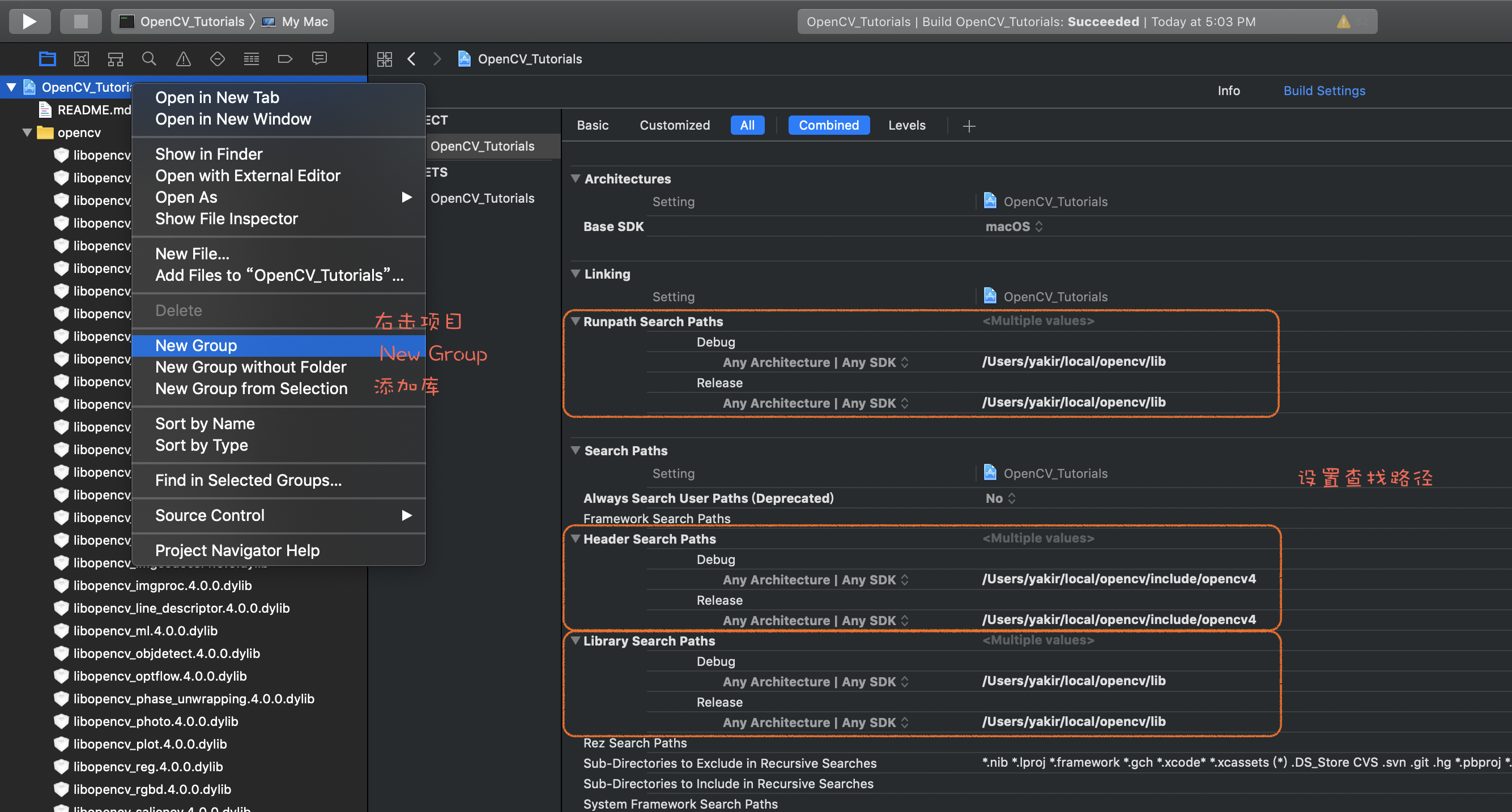Click the Customized filter tab

point(677,125)
